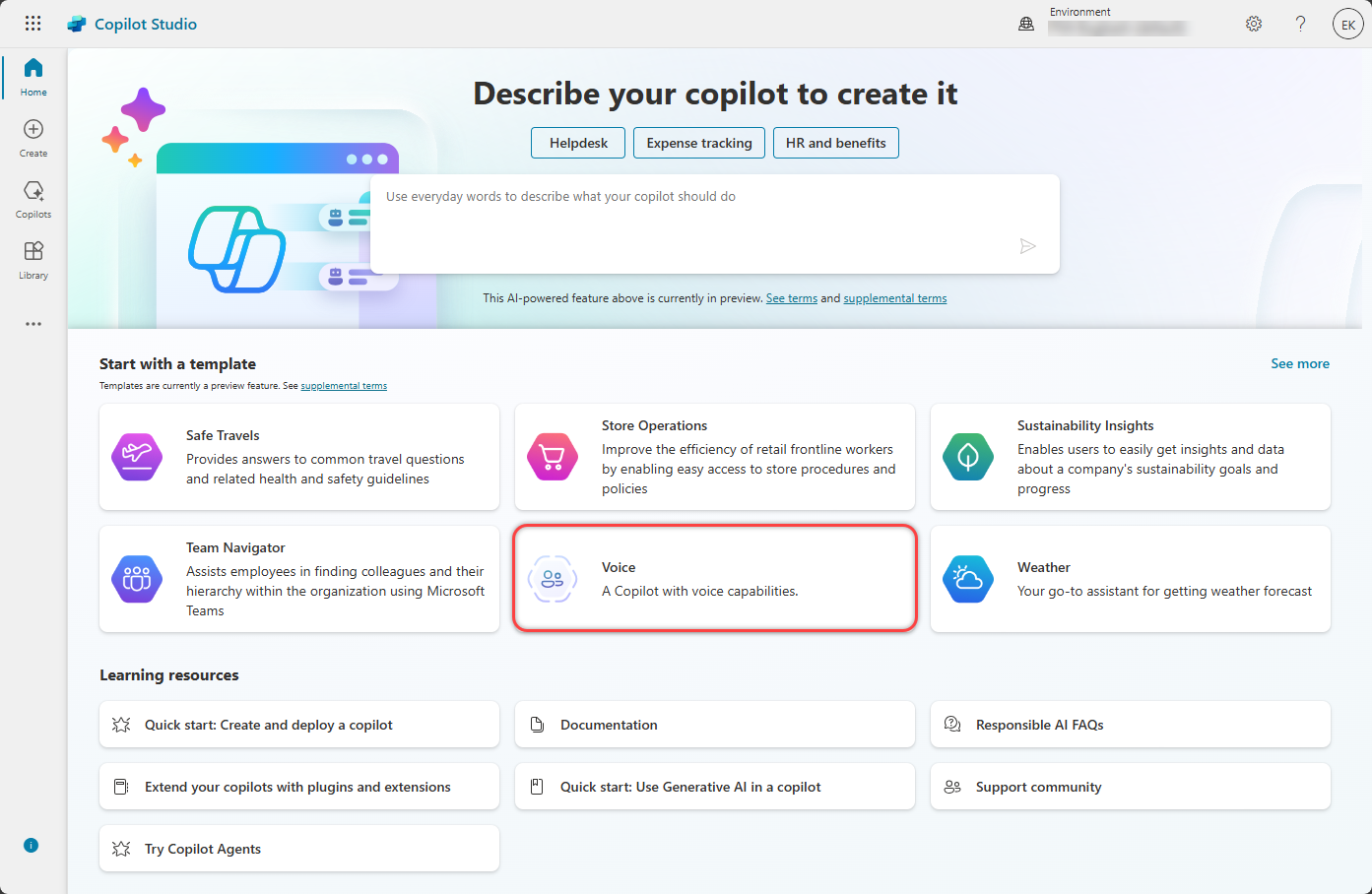Screen dimensions: 1372x894
Task: Select the Expense tracking suggestion chip
Action: point(699,143)
